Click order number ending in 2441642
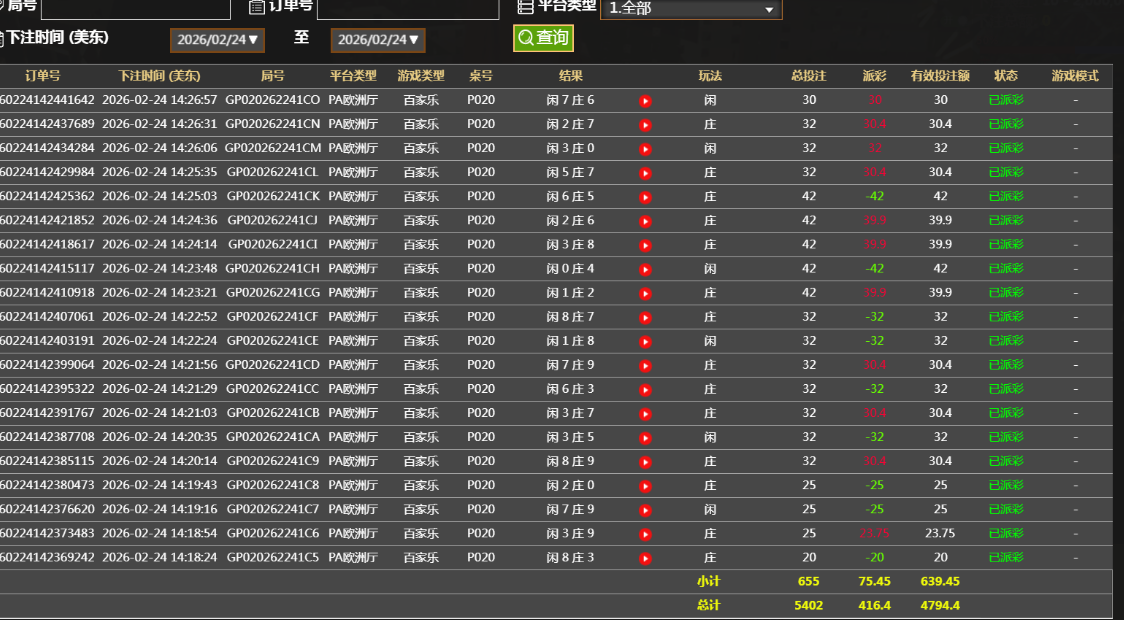This screenshot has height=620, width=1124. pos(47,100)
